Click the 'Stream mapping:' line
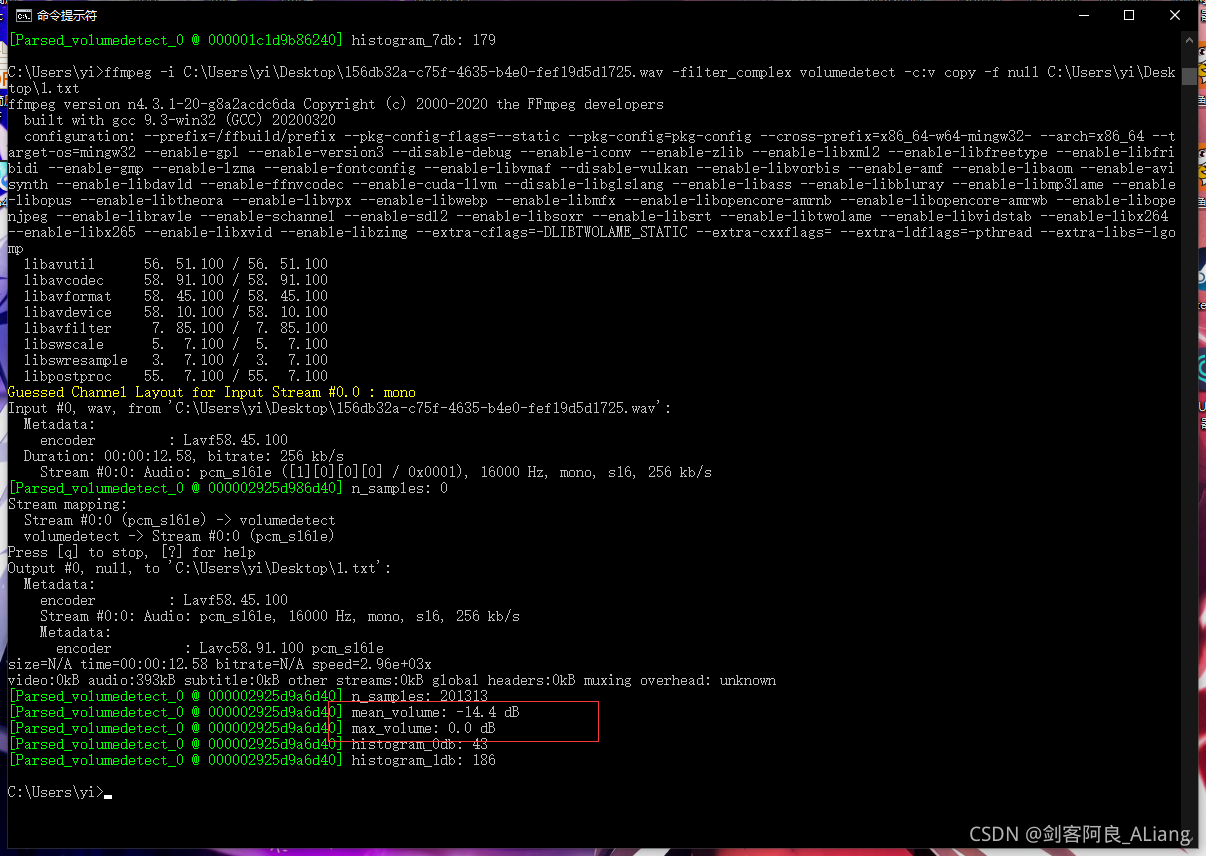The height and width of the screenshot is (856, 1206). coord(68,504)
